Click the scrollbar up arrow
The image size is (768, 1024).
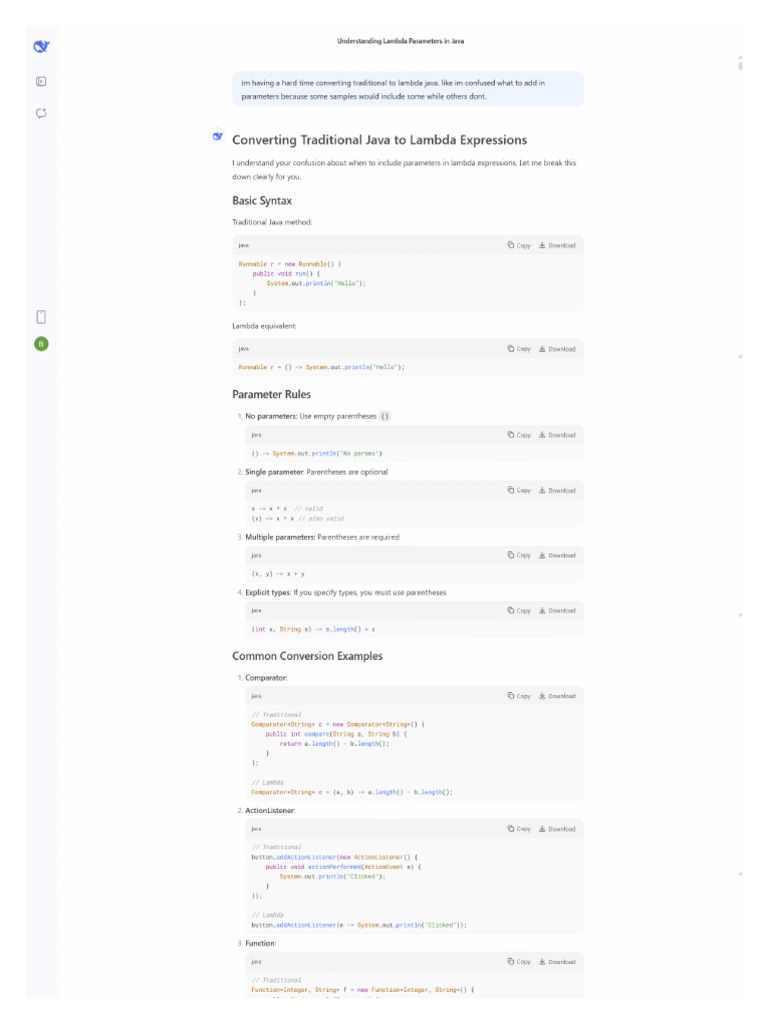[740, 56]
